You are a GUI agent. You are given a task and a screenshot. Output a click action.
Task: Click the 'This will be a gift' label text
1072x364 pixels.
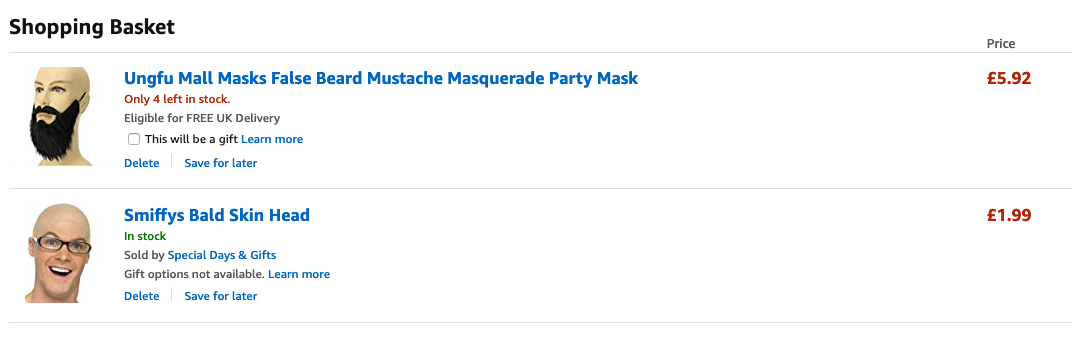191,139
